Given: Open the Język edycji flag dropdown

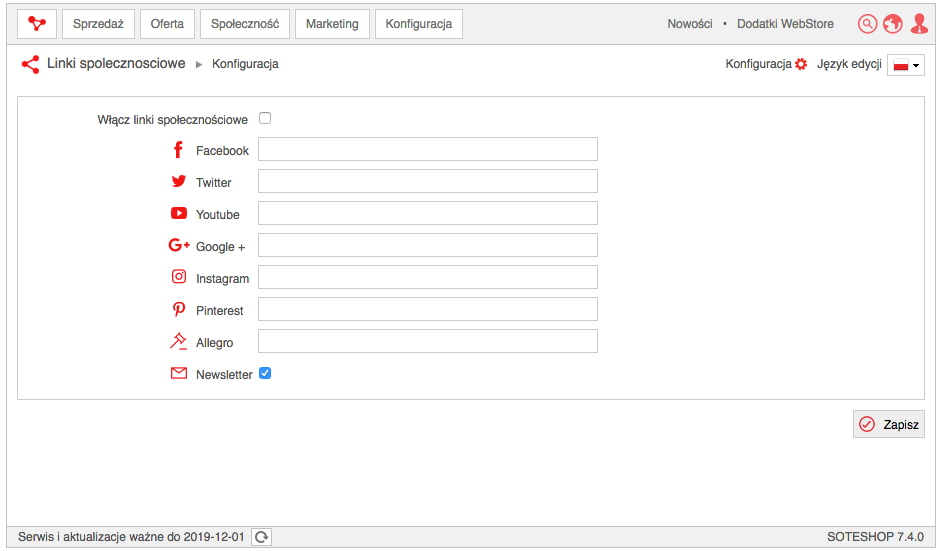Looking at the screenshot, I should coord(906,65).
